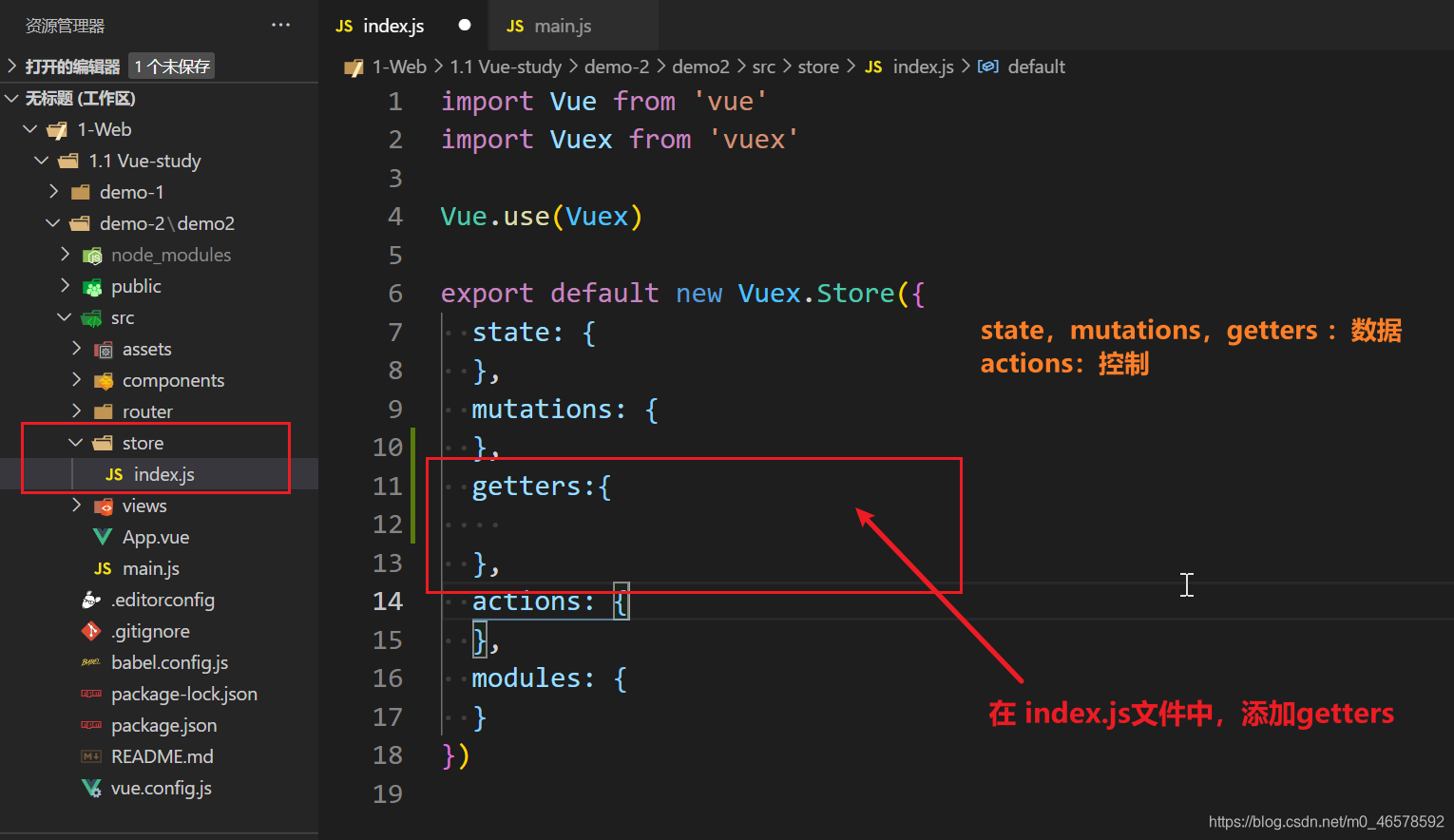Click the unsaved dot on index.js tab
Screen dimensions: 1454x840
coord(465,26)
